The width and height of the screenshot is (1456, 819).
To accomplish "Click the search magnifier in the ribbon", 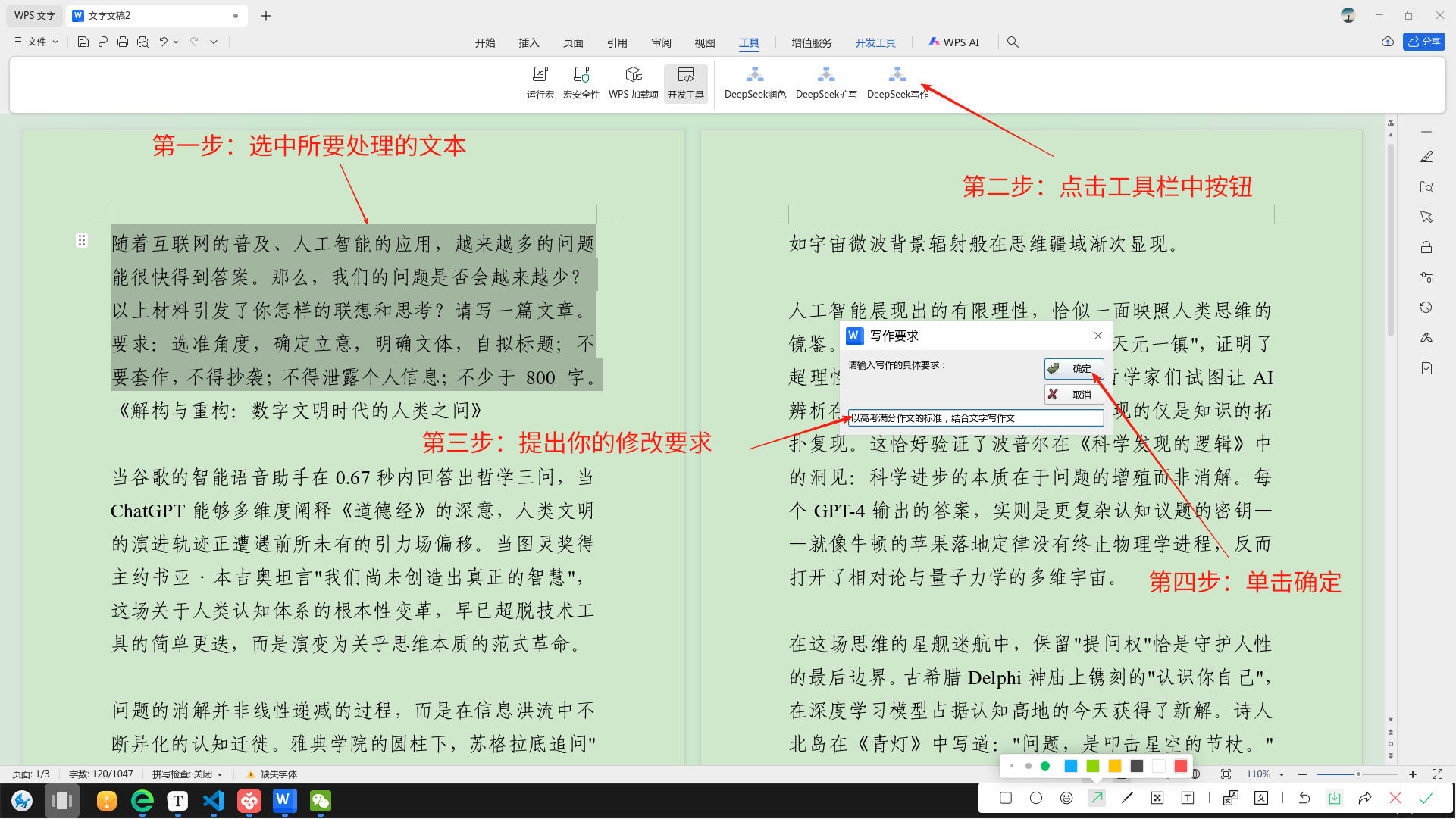I will [1013, 42].
